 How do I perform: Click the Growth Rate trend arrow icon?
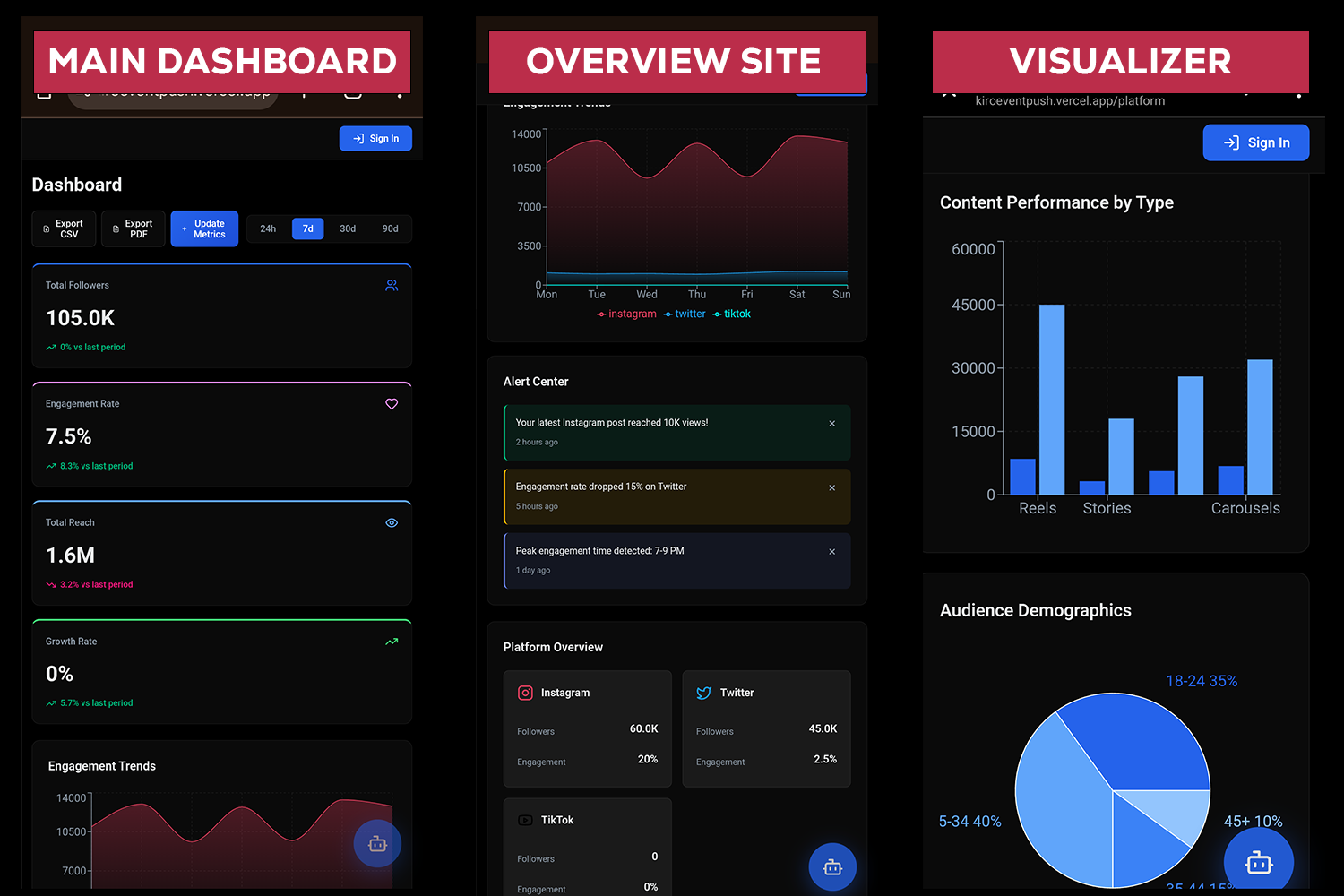[x=392, y=642]
